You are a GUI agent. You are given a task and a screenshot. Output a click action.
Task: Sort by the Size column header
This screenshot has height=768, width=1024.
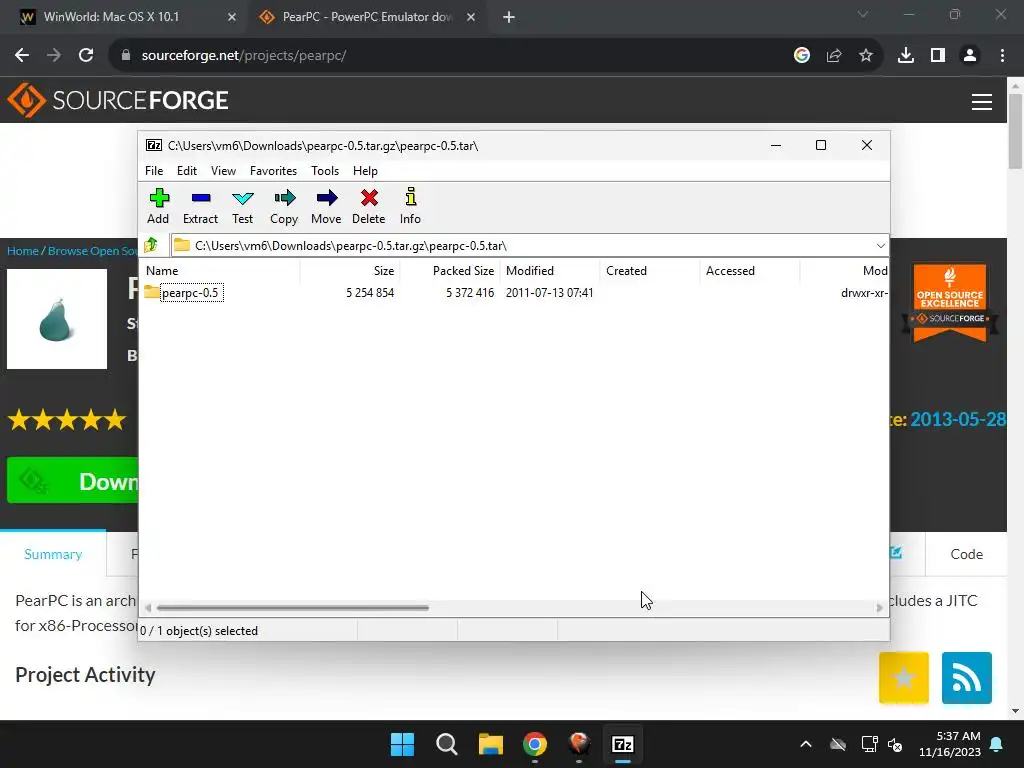[350, 270]
